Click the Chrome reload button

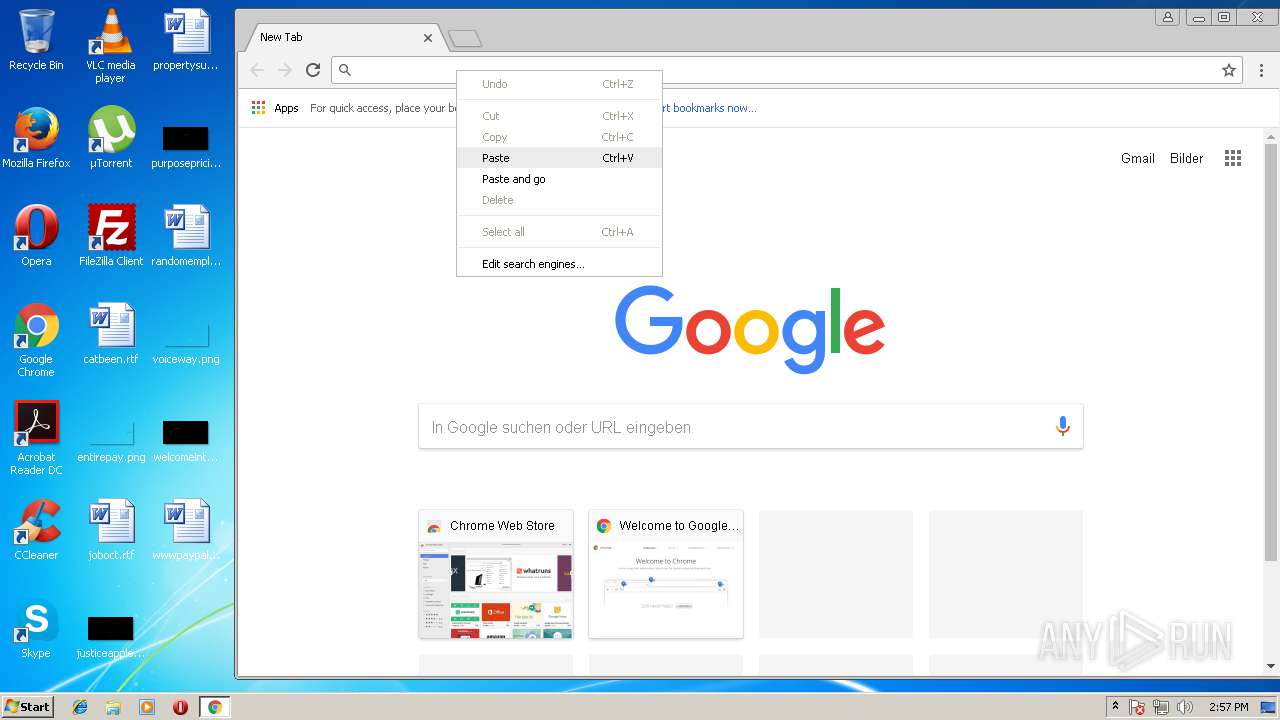click(313, 70)
